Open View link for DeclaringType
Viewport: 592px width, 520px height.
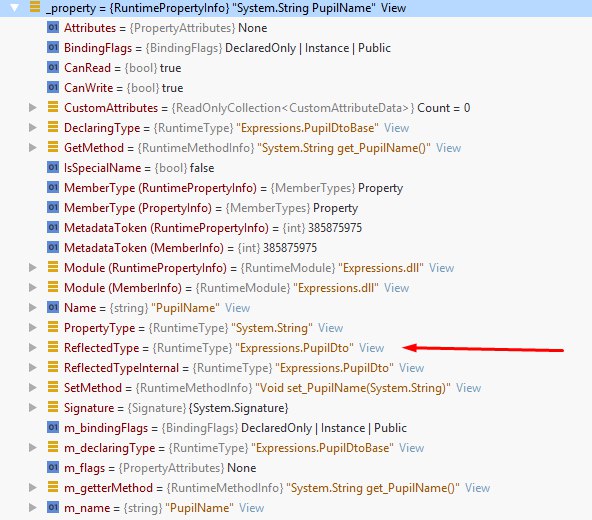[396, 128]
